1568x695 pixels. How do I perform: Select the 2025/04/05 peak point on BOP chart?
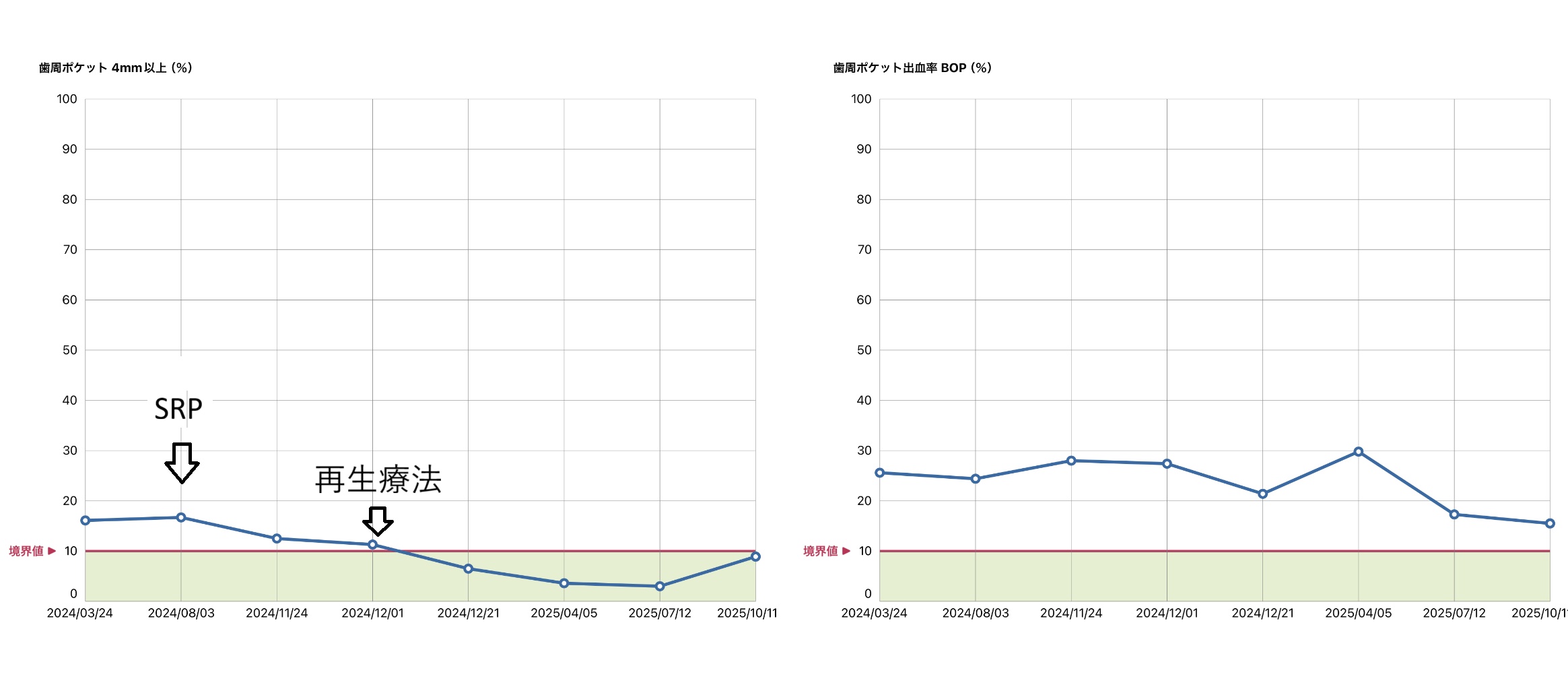[1359, 452]
